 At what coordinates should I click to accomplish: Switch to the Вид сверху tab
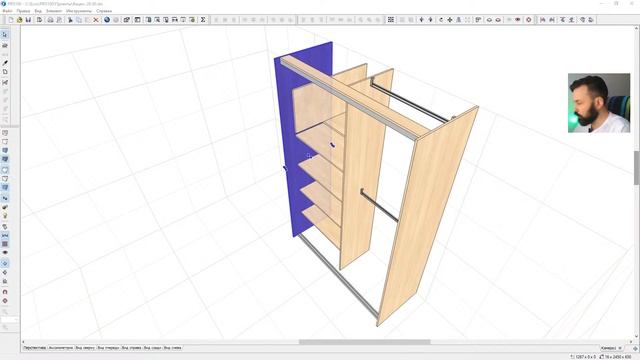(85, 348)
